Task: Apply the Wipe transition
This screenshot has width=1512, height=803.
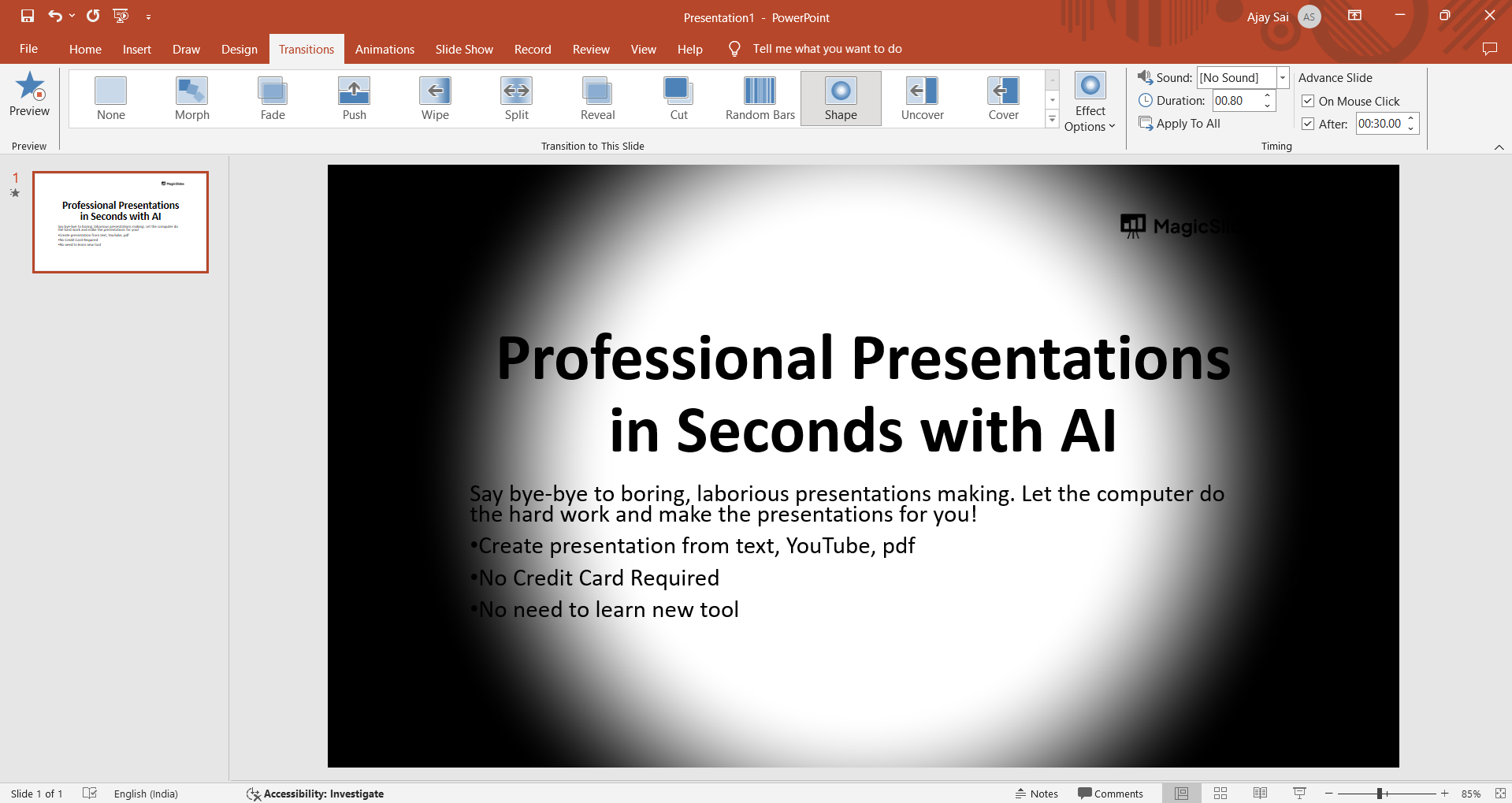Action: click(x=435, y=99)
